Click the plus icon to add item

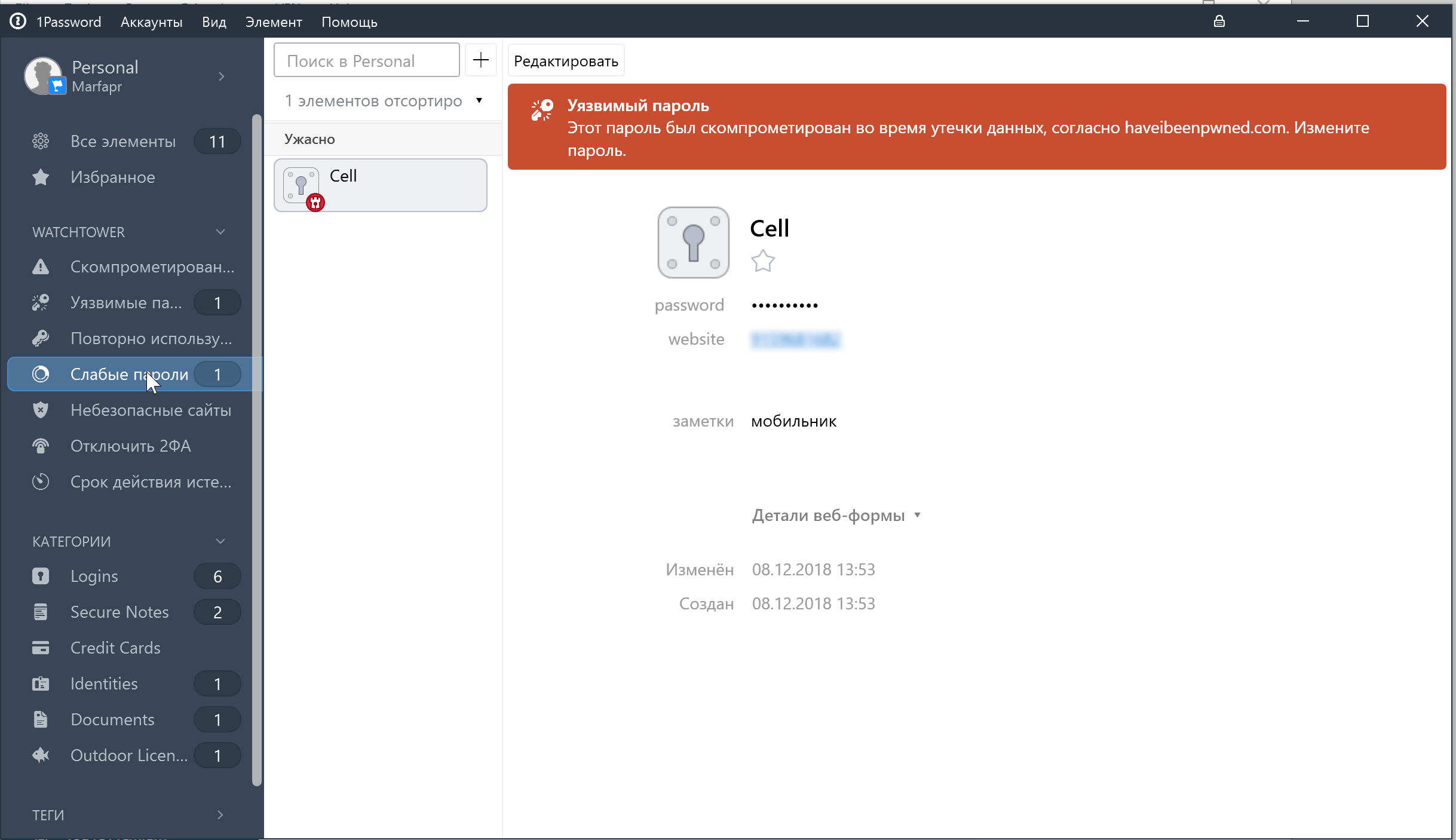pos(480,60)
